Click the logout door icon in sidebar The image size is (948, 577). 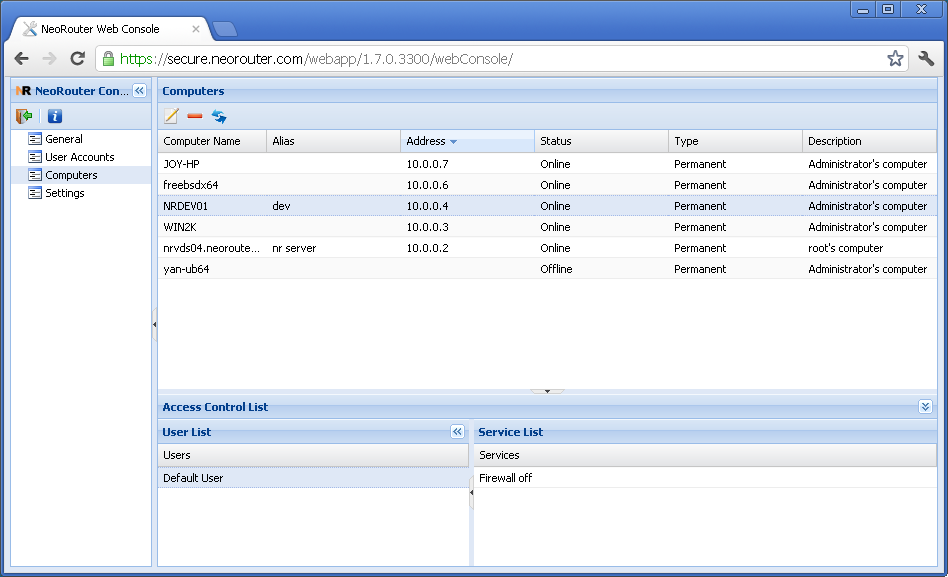(24, 116)
